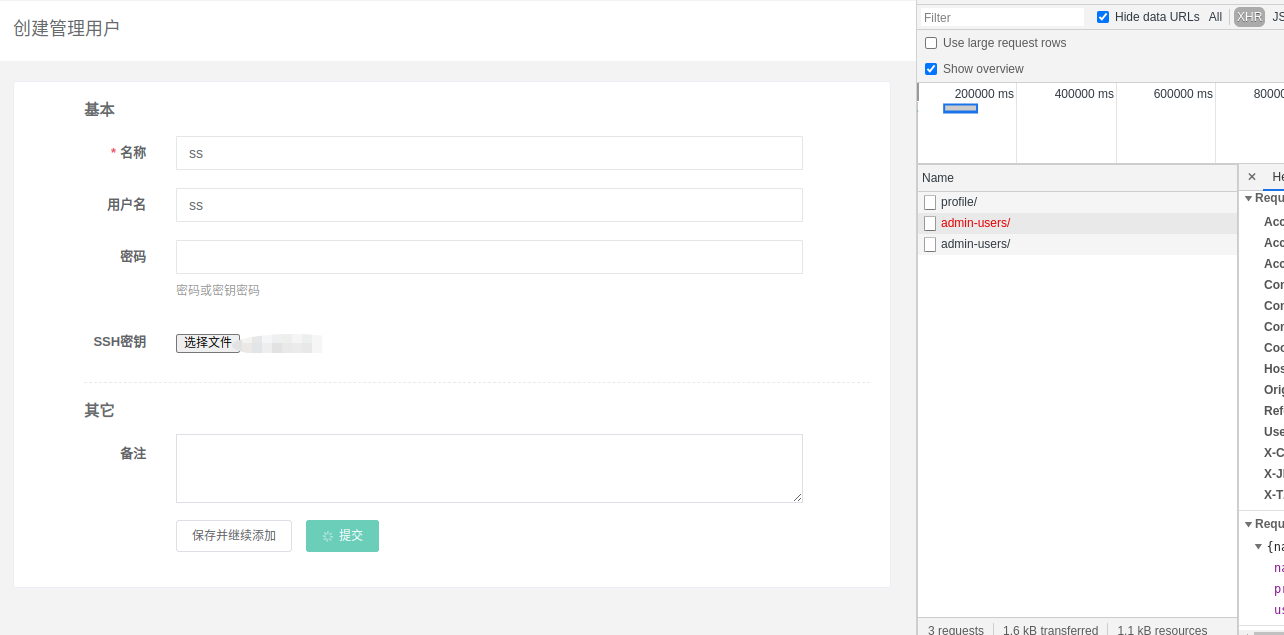Viewport: 1284px width, 635px height.
Task: Click the network Filter input box
Action: (1000, 17)
